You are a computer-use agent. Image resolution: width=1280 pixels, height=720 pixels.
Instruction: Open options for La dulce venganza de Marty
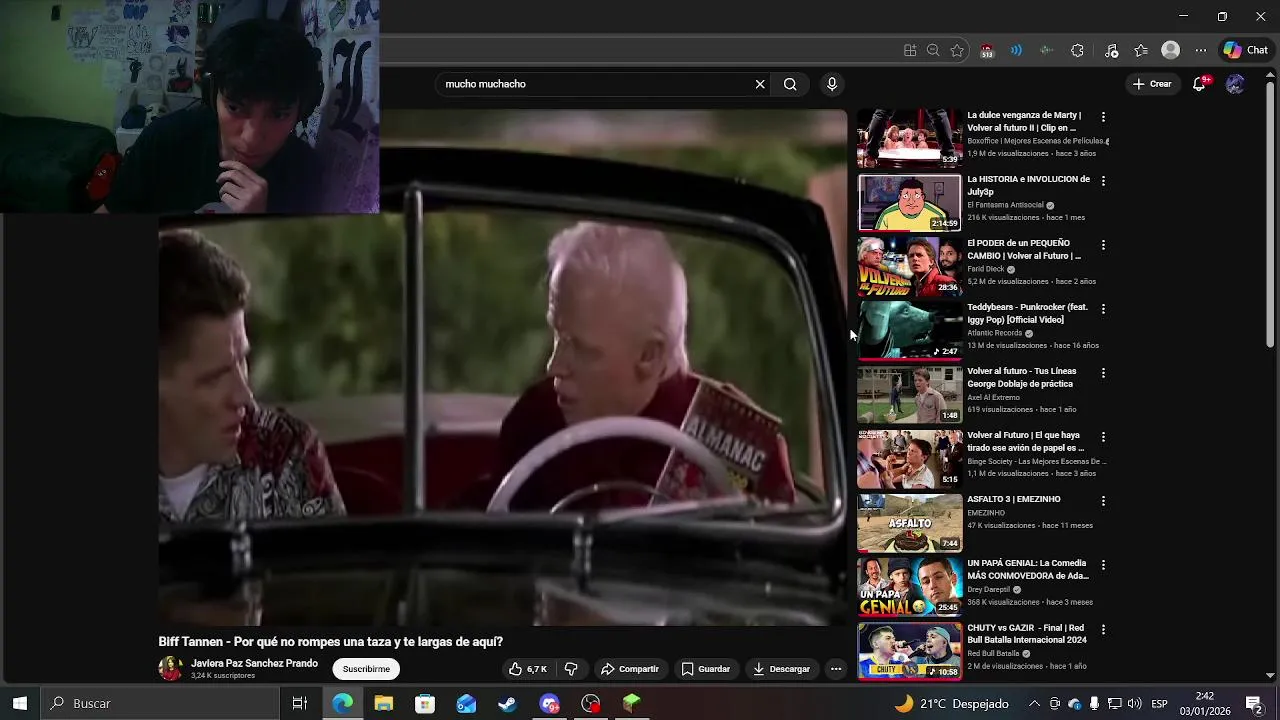pos(1103,117)
